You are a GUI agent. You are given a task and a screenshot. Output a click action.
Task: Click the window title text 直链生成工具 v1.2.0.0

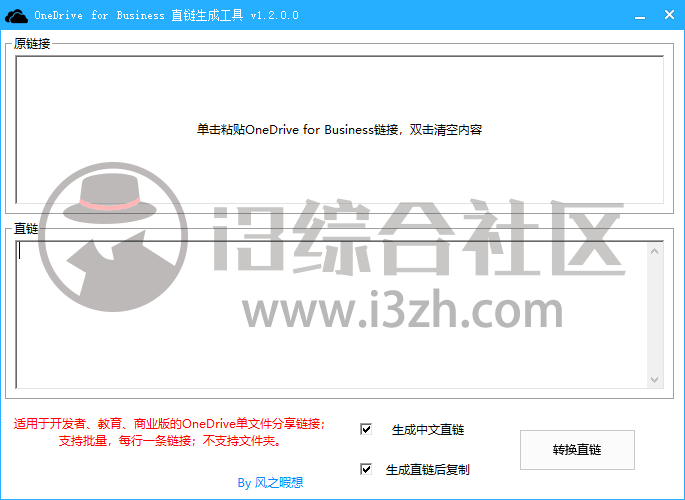tap(235, 16)
